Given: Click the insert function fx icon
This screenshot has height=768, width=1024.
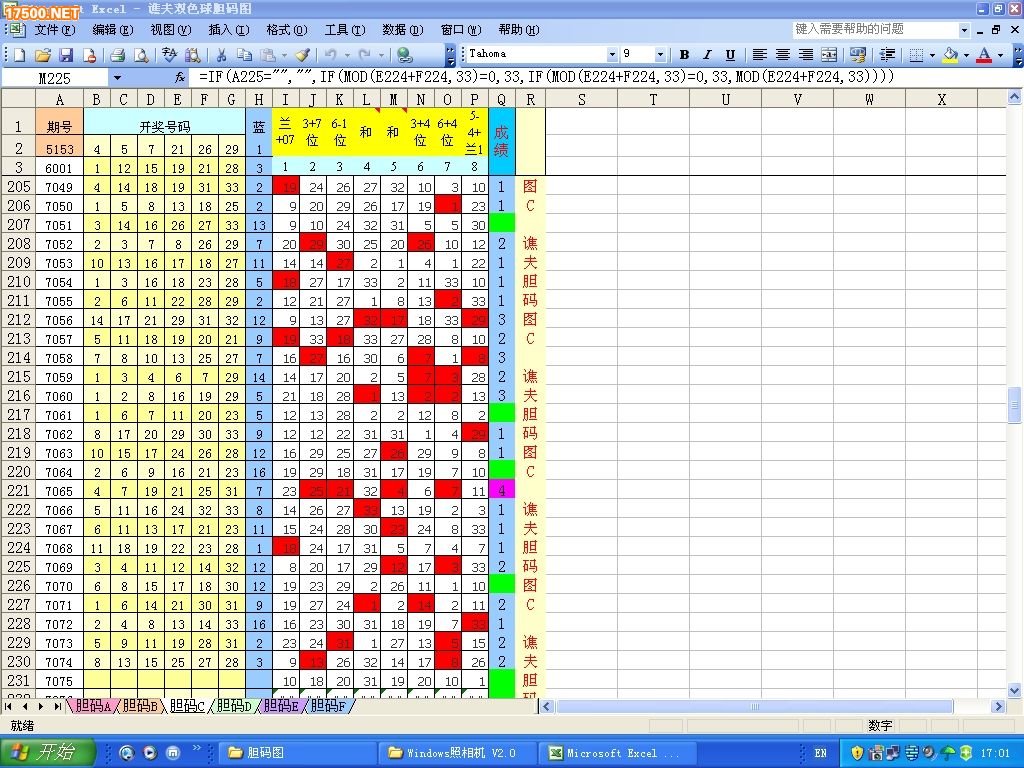Looking at the screenshot, I should point(180,78).
